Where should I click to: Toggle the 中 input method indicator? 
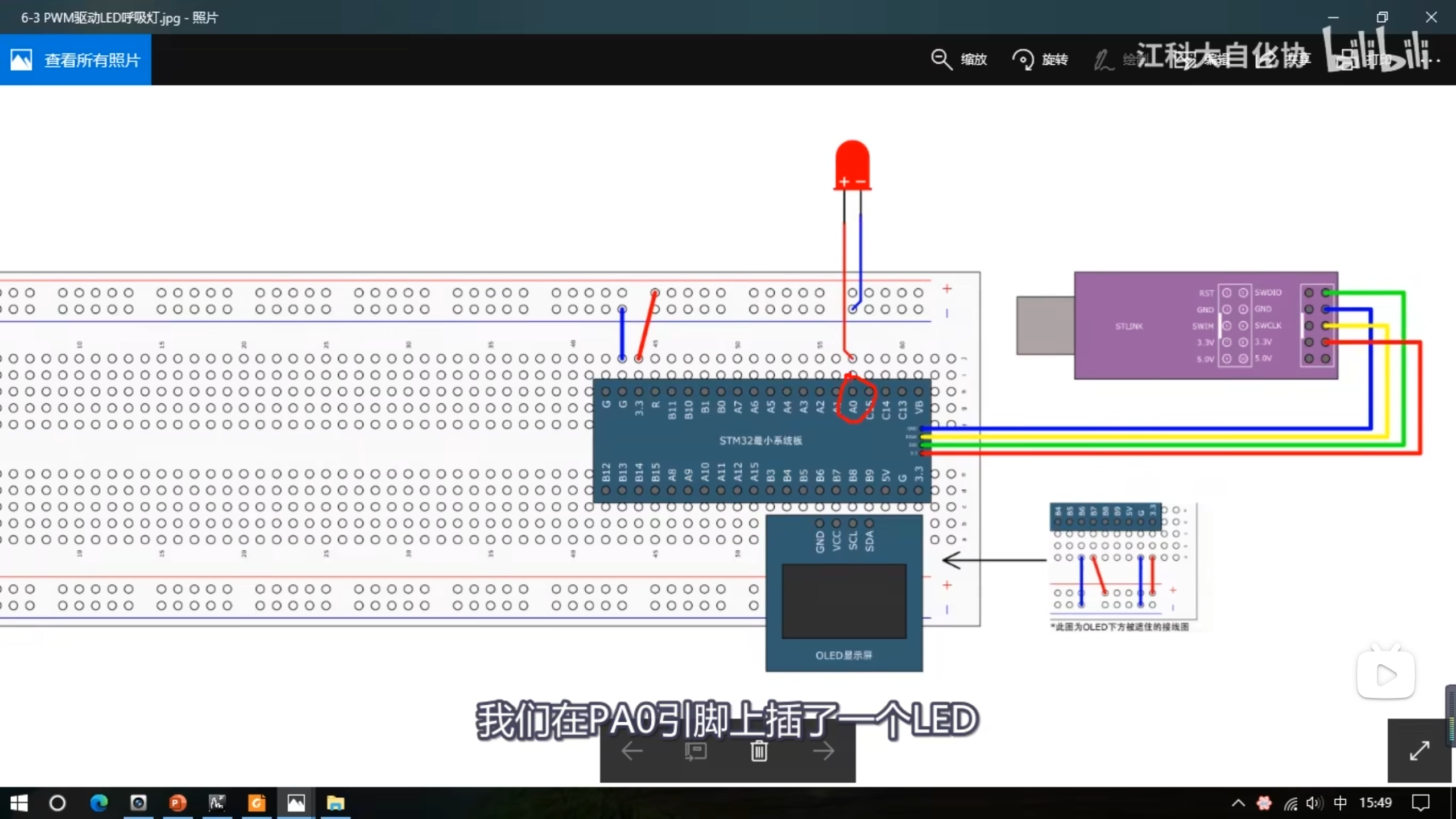tap(1340, 803)
